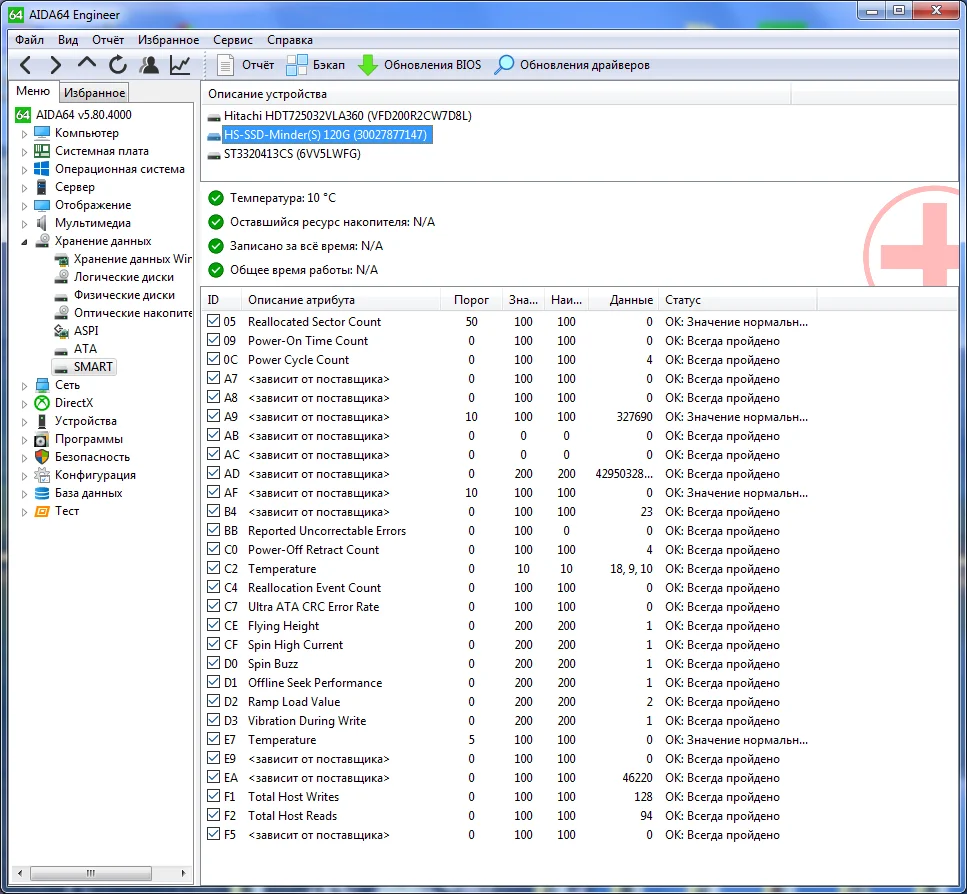Open the graph chart toolbar icon

click(x=180, y=65)
